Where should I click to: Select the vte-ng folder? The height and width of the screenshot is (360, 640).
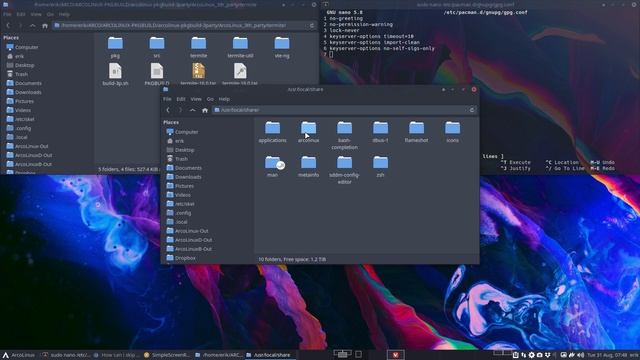pos(282,47)
